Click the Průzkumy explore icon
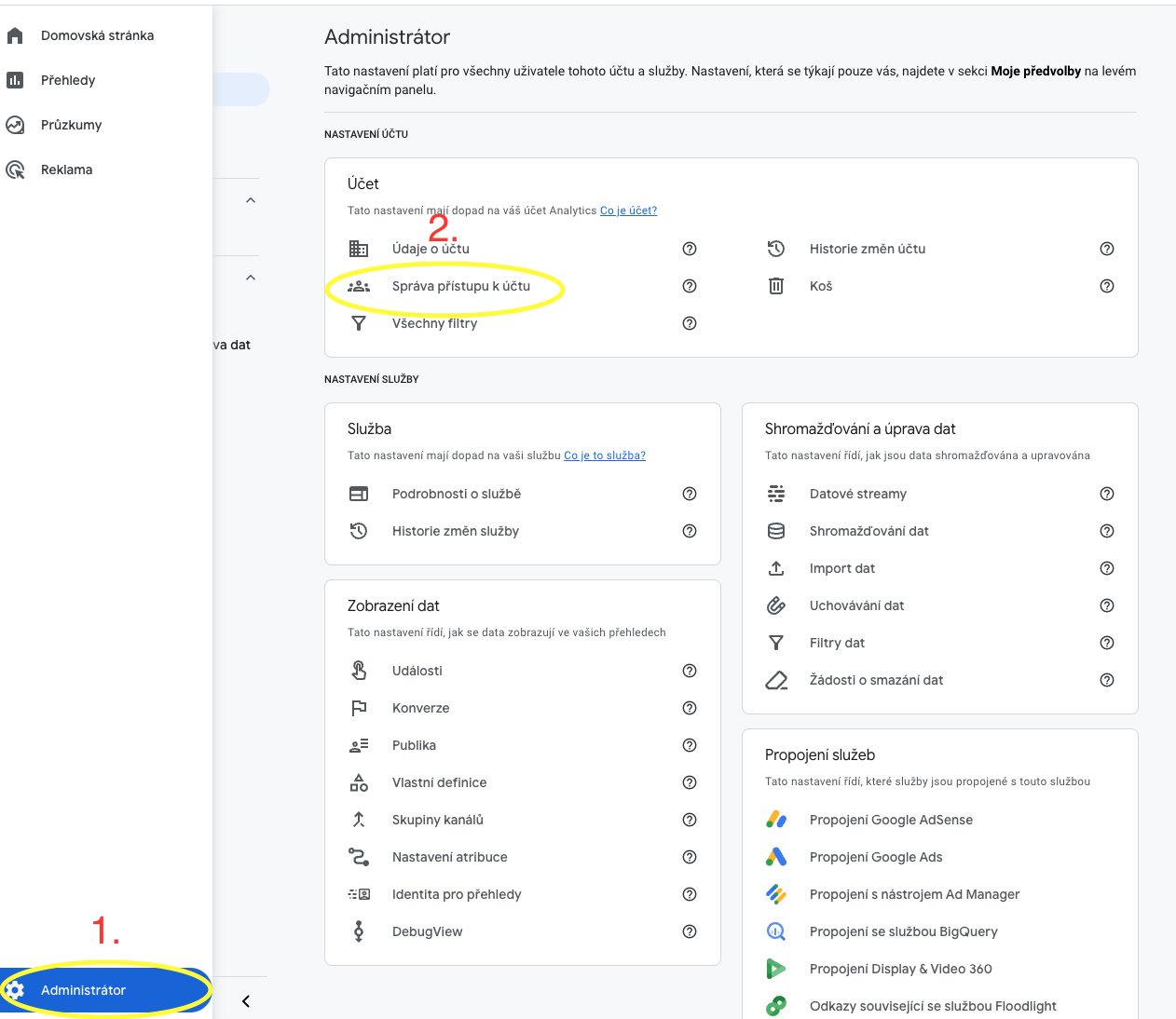This screenshot has width=1176, height=1019. point(15,125)
